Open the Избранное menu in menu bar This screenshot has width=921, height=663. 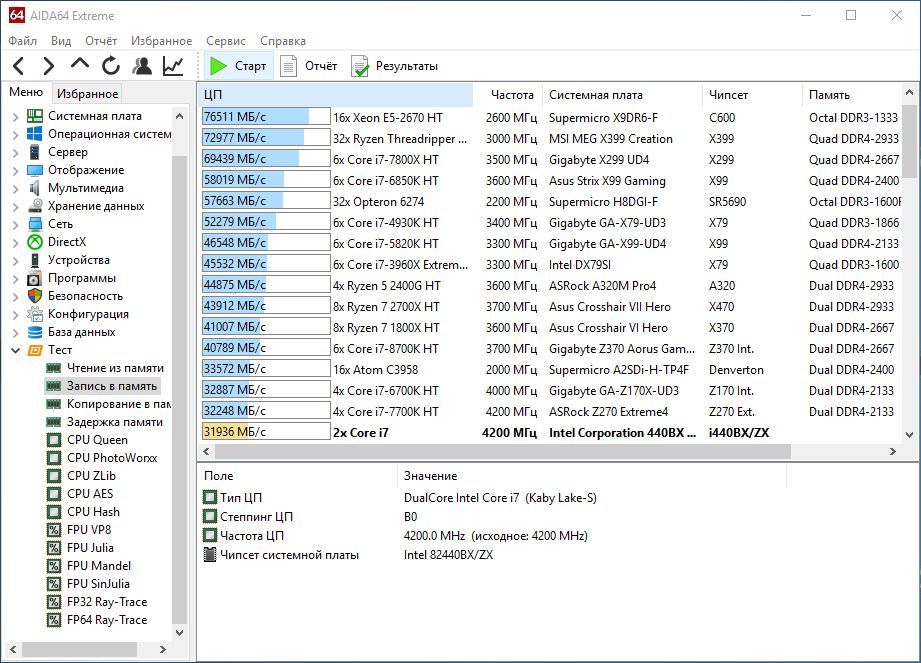click(x=162, y=41)
